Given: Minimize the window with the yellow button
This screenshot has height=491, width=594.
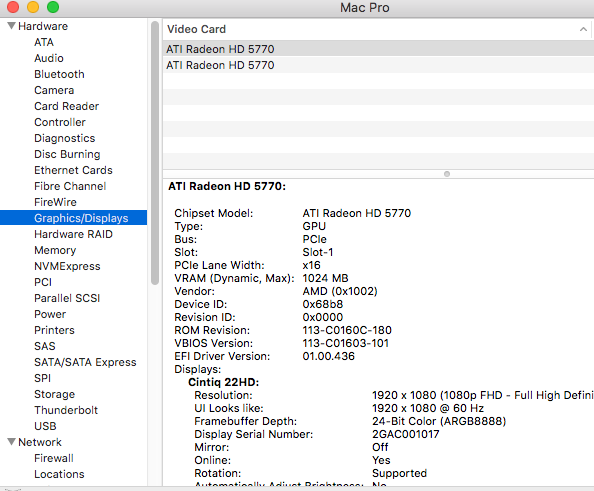Looking at the screenshot, I should click(x=33, y=7).
